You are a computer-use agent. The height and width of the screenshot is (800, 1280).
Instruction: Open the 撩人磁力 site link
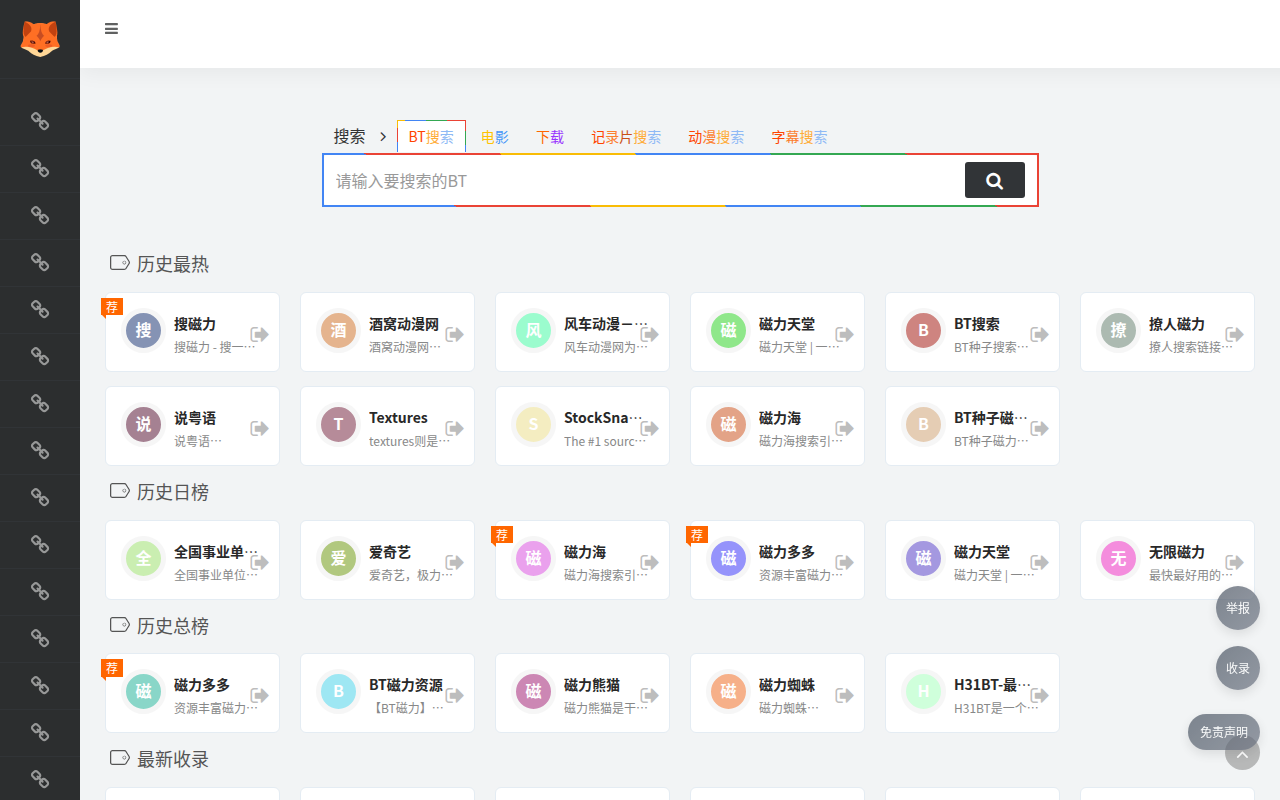tap(1177, 324)
